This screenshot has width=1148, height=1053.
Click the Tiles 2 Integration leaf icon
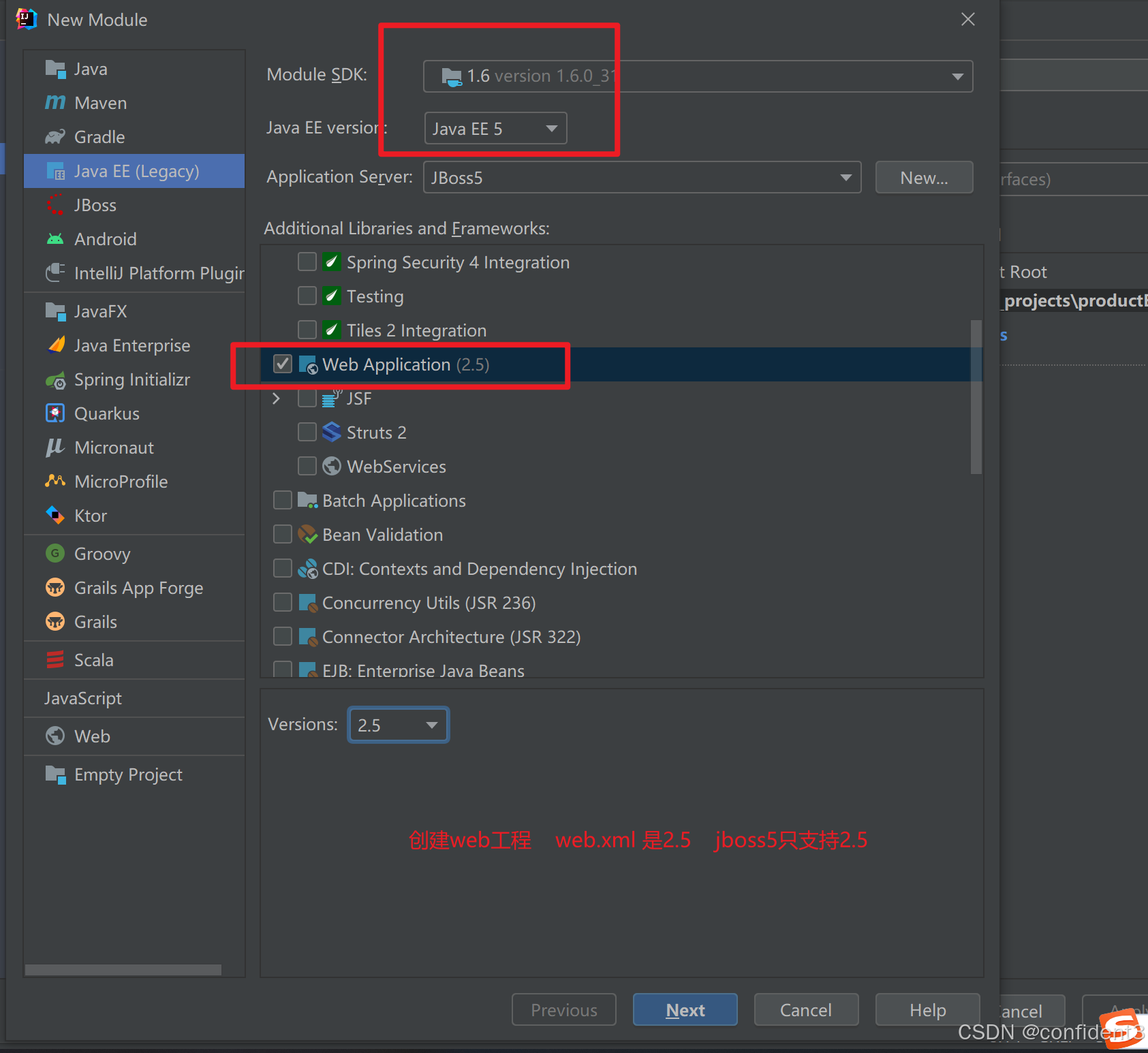[332, 330]
